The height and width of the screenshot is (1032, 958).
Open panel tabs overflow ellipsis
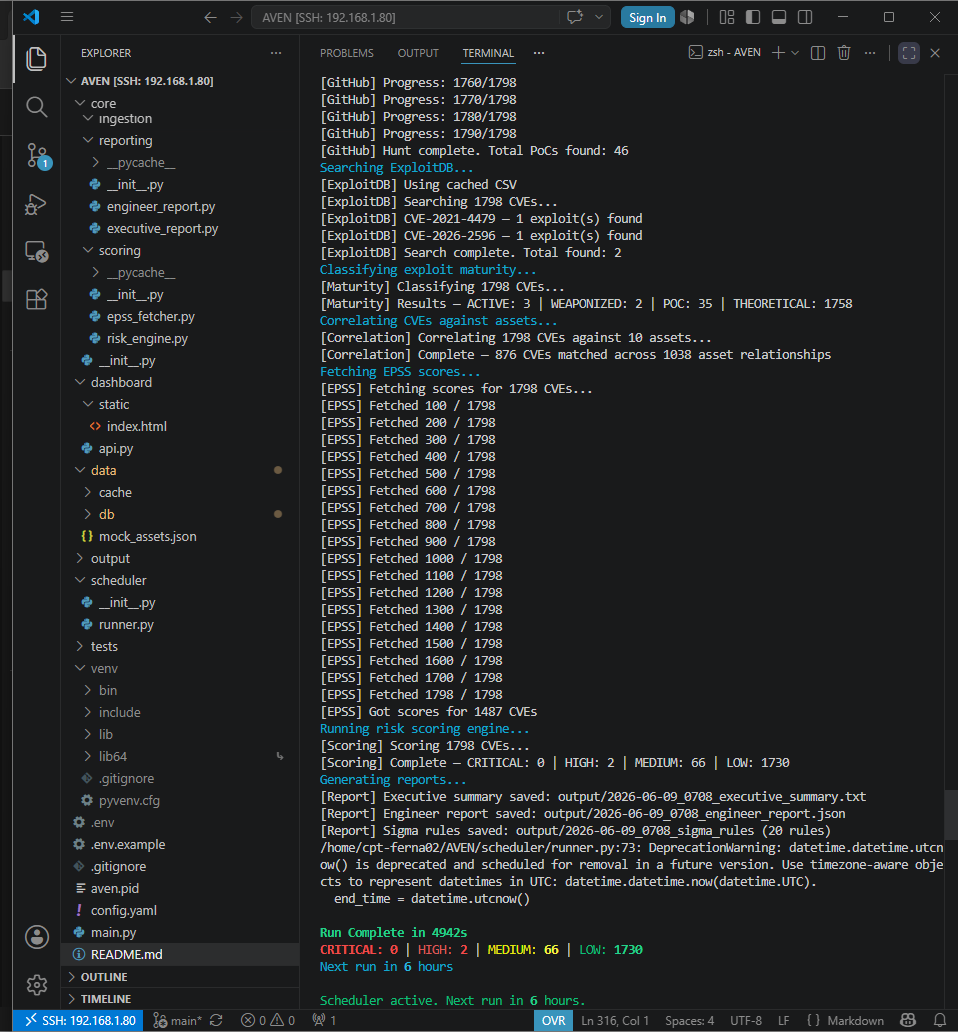click(x=539, y=53)
